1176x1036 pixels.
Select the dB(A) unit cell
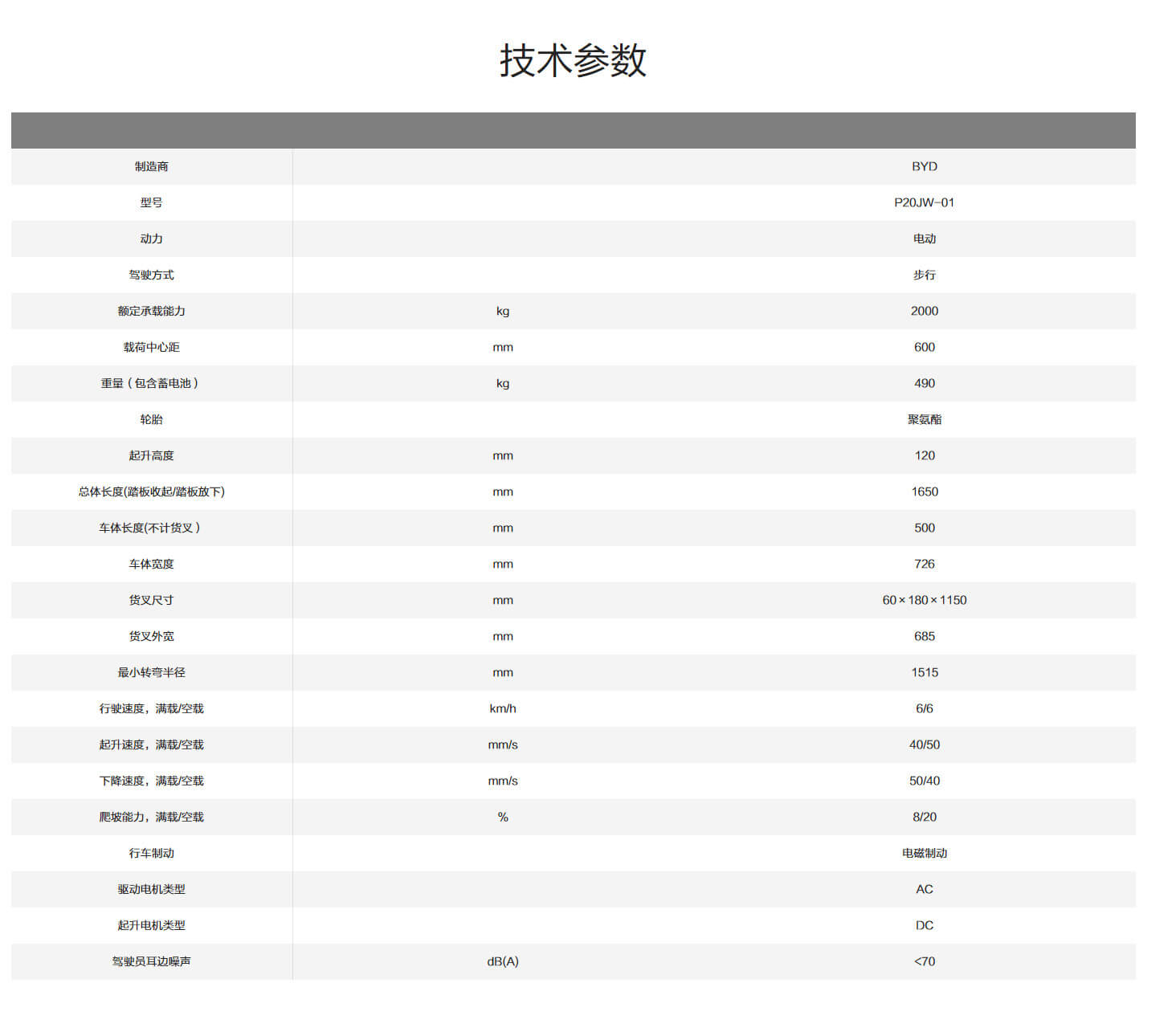click(503, 961)
